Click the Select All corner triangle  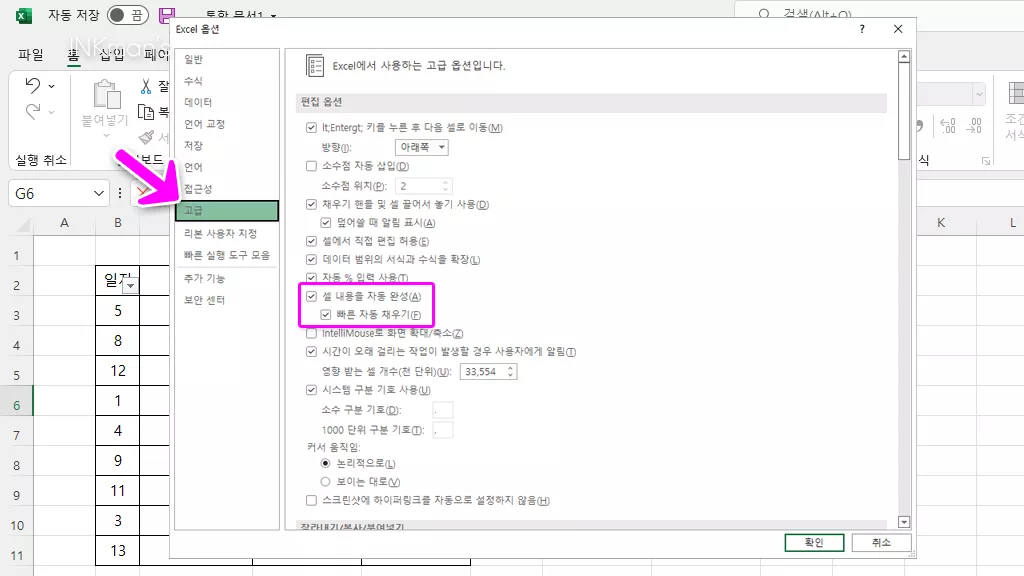click(24, 225)
